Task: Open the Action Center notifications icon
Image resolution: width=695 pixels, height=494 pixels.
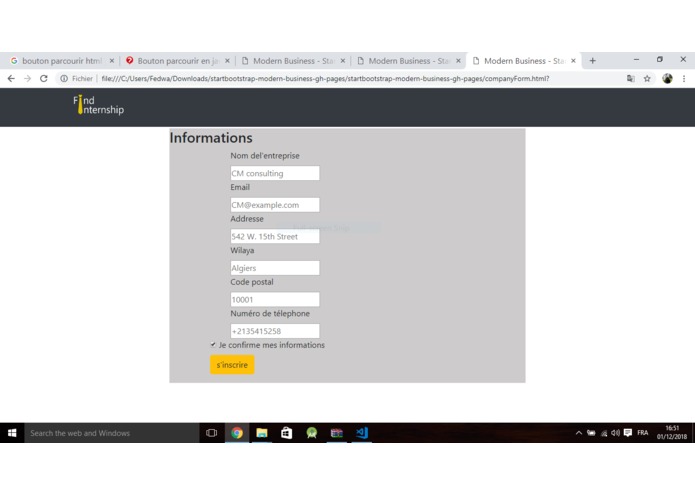Action: click(x=628, y=433)
